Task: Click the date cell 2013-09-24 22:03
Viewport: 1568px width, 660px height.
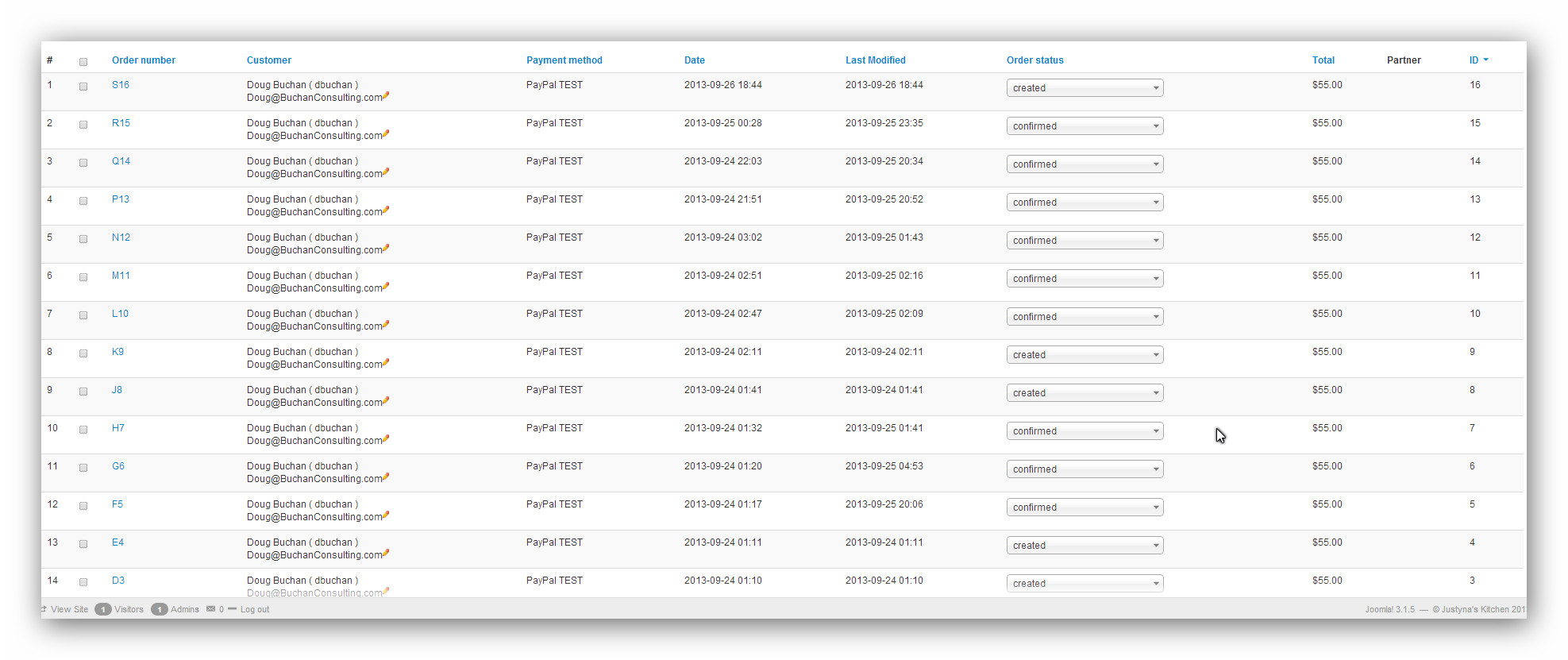Action: click(x=723, y=161)
